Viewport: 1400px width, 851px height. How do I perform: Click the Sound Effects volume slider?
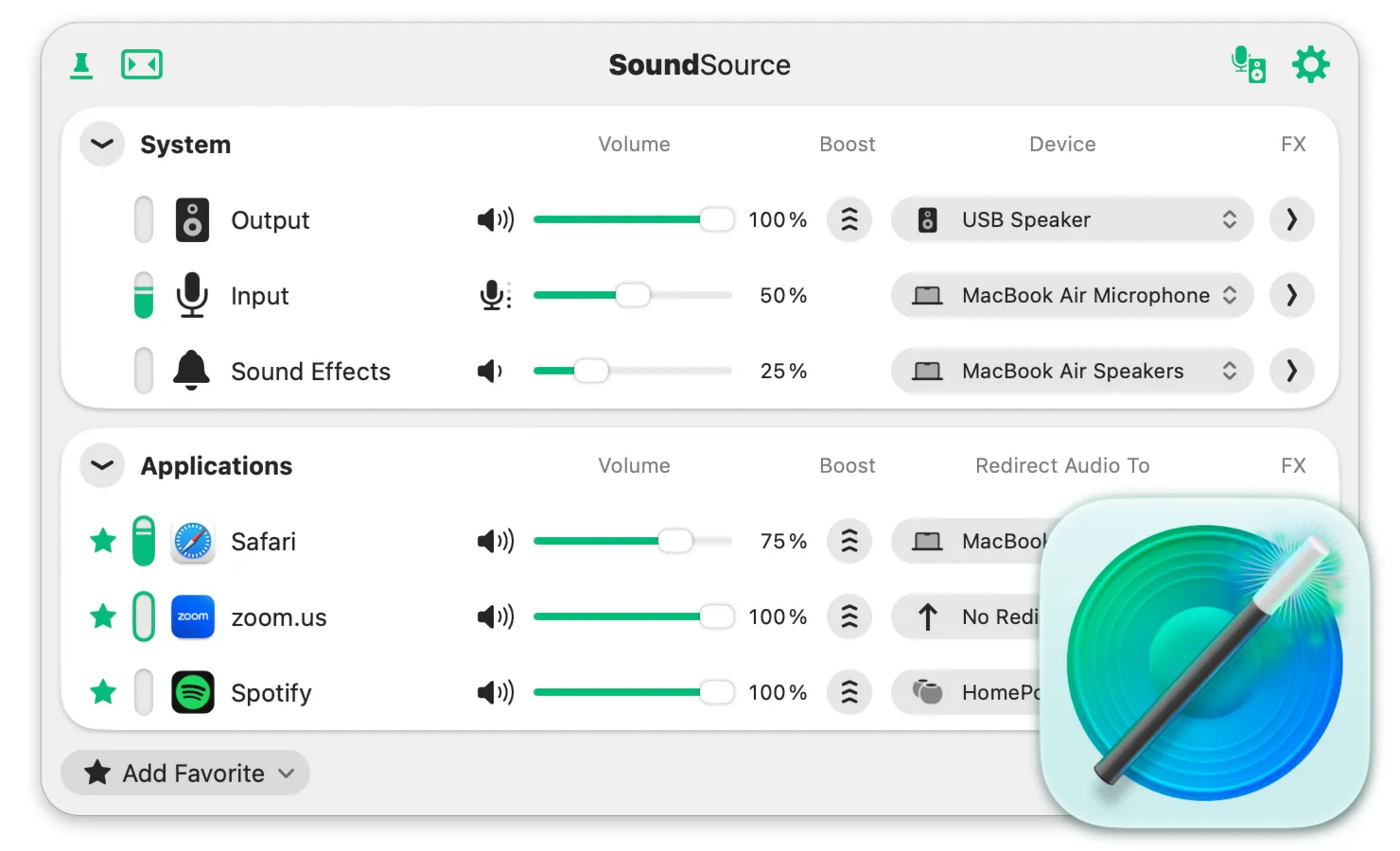click(x=633, y=372)
